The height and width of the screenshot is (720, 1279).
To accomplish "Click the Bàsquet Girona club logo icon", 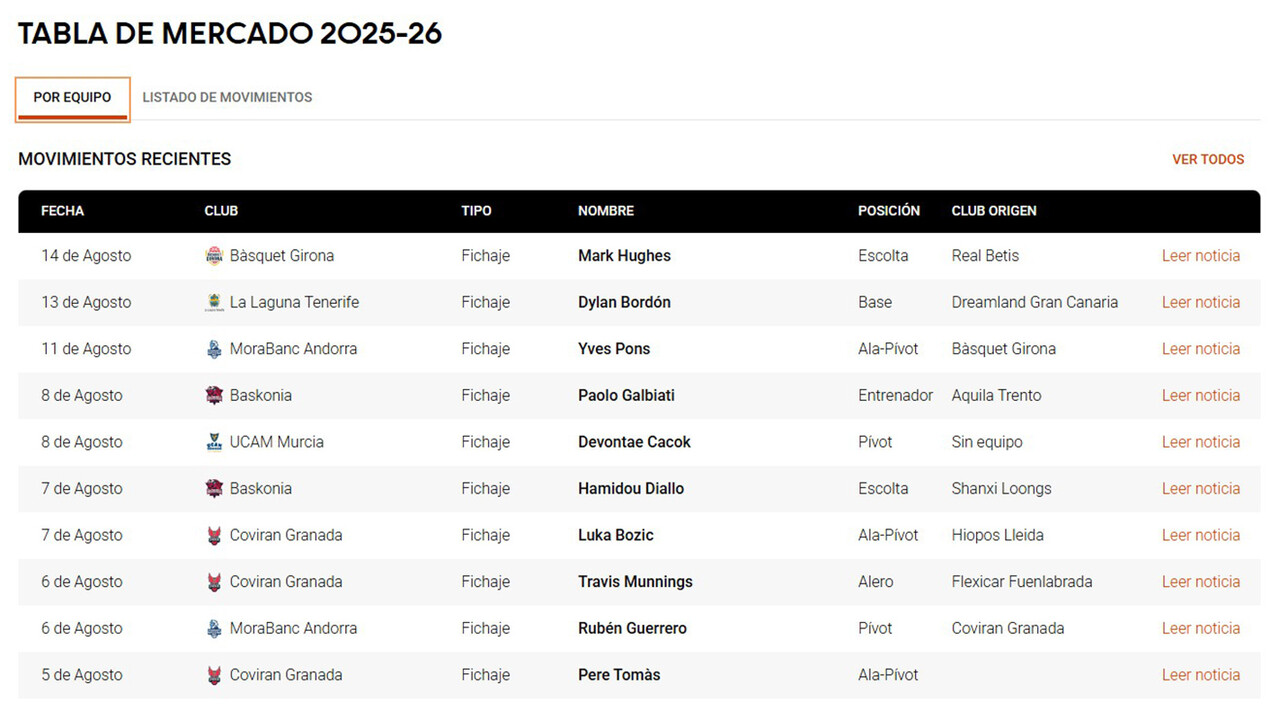I will (213, 256).
